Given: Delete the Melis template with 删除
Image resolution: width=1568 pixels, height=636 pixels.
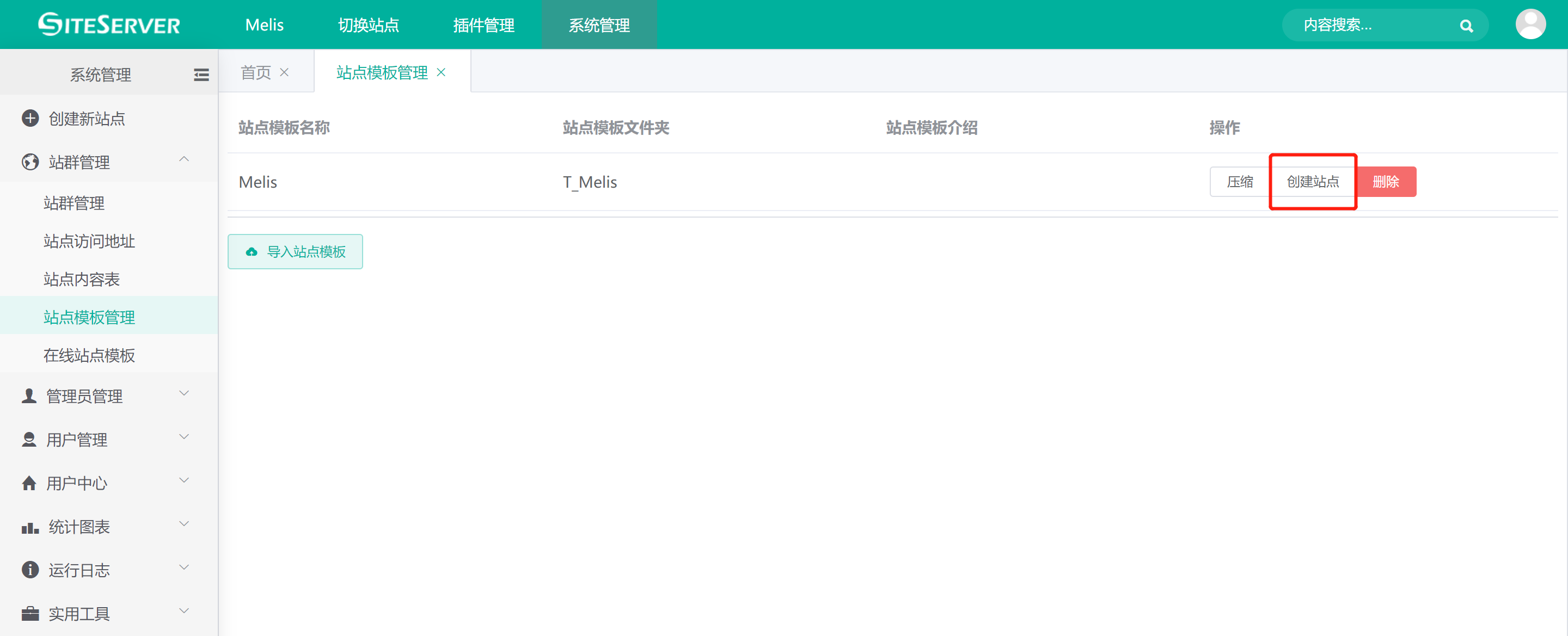Looking at the screenshot, I should pos(1386,182).
